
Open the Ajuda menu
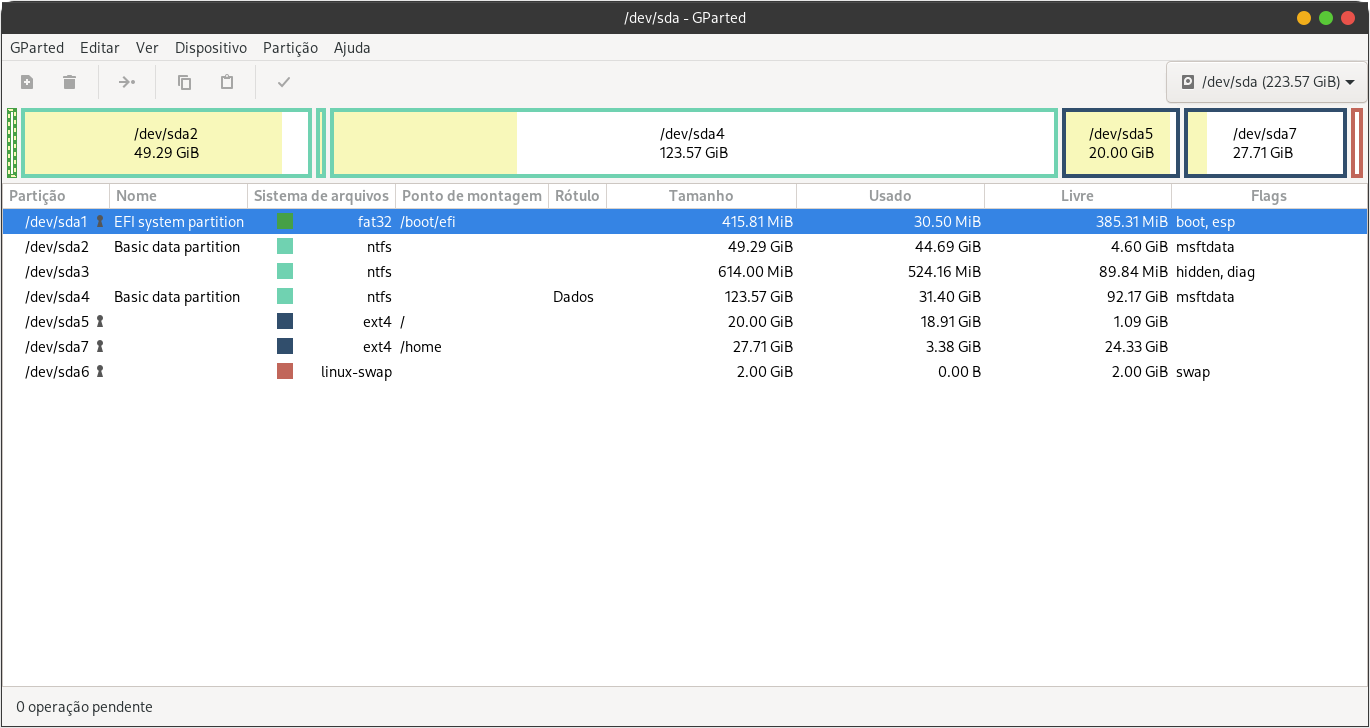pyautogui.click(x=352, y=47)
